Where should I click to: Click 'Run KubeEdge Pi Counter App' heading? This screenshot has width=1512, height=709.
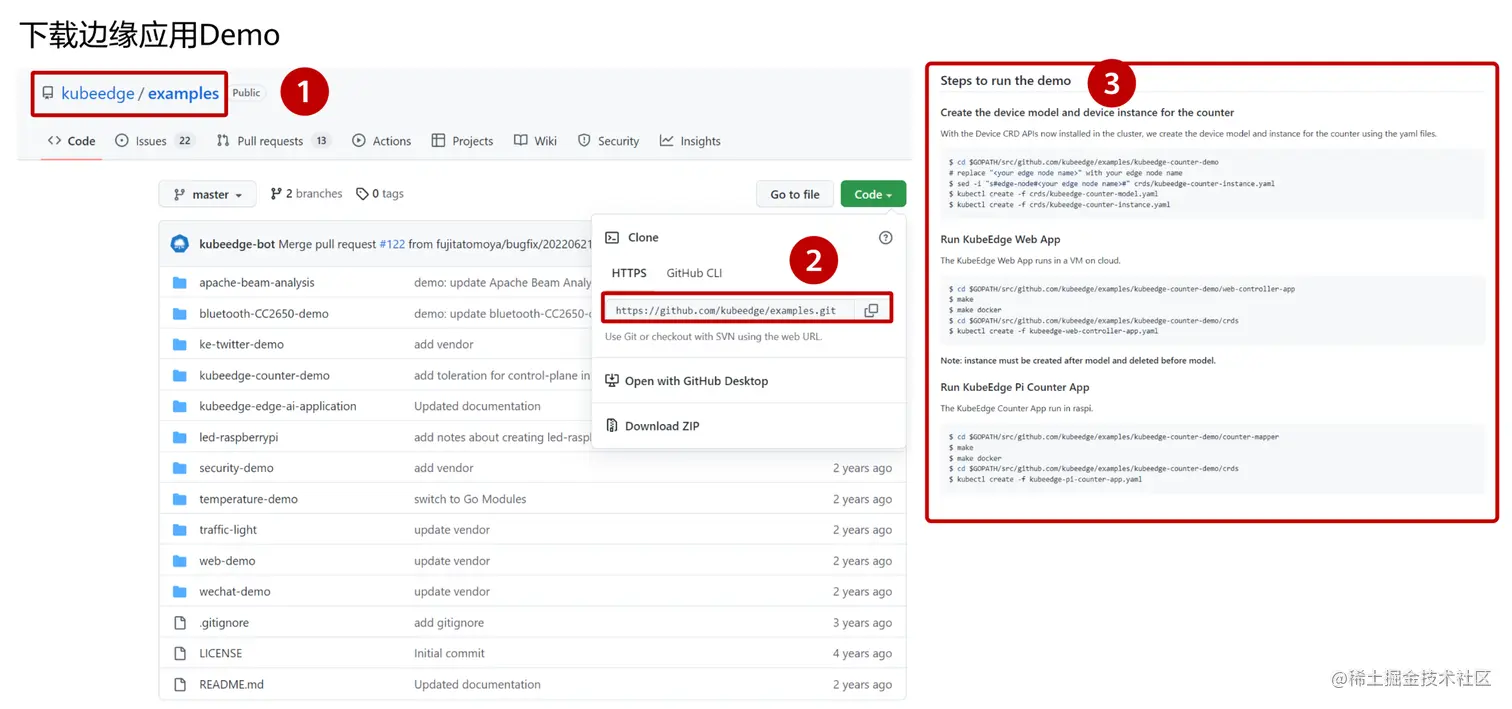pos(1015,388)
